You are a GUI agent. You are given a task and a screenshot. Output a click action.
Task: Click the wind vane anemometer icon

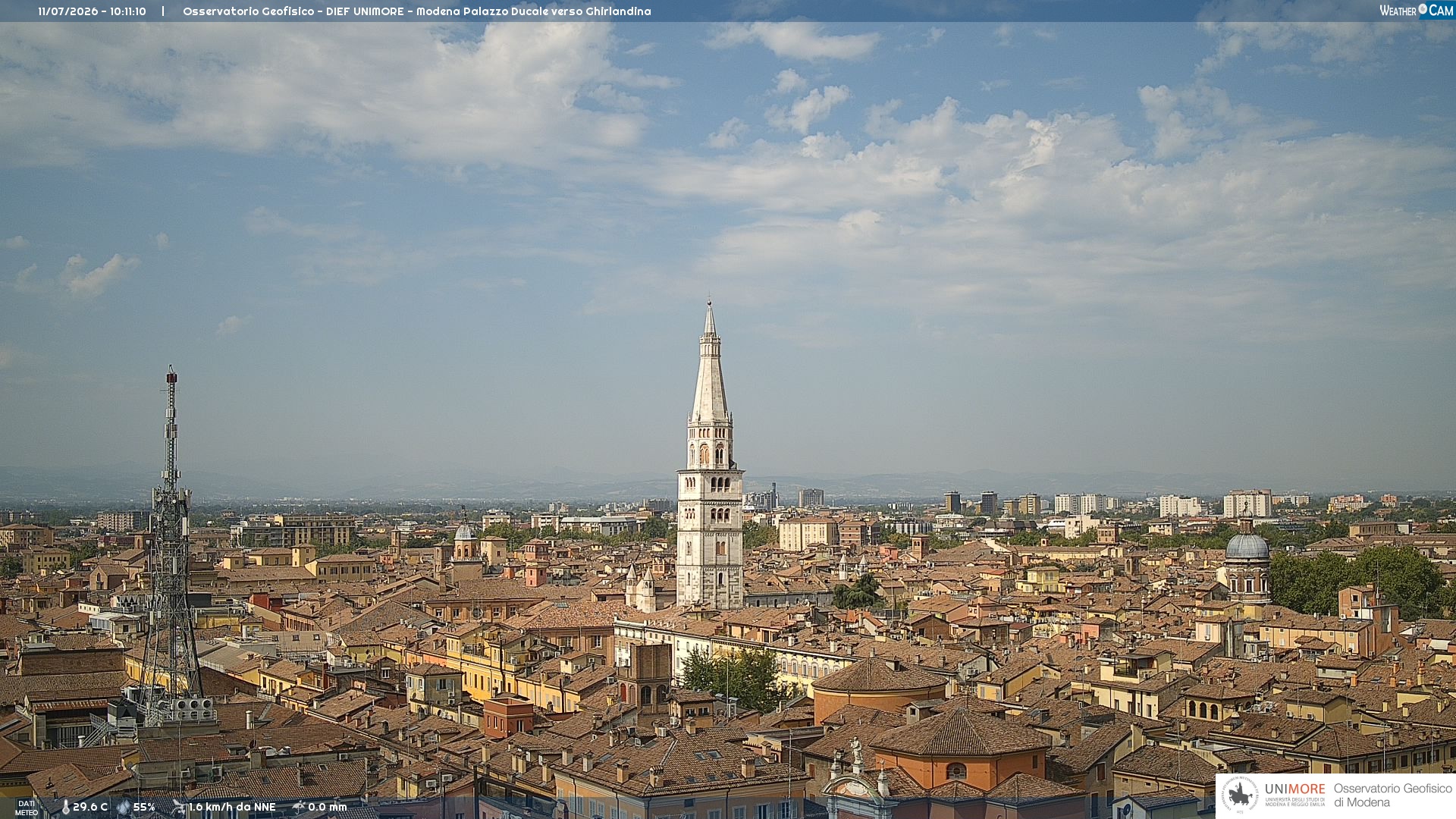tap(178, 807)
